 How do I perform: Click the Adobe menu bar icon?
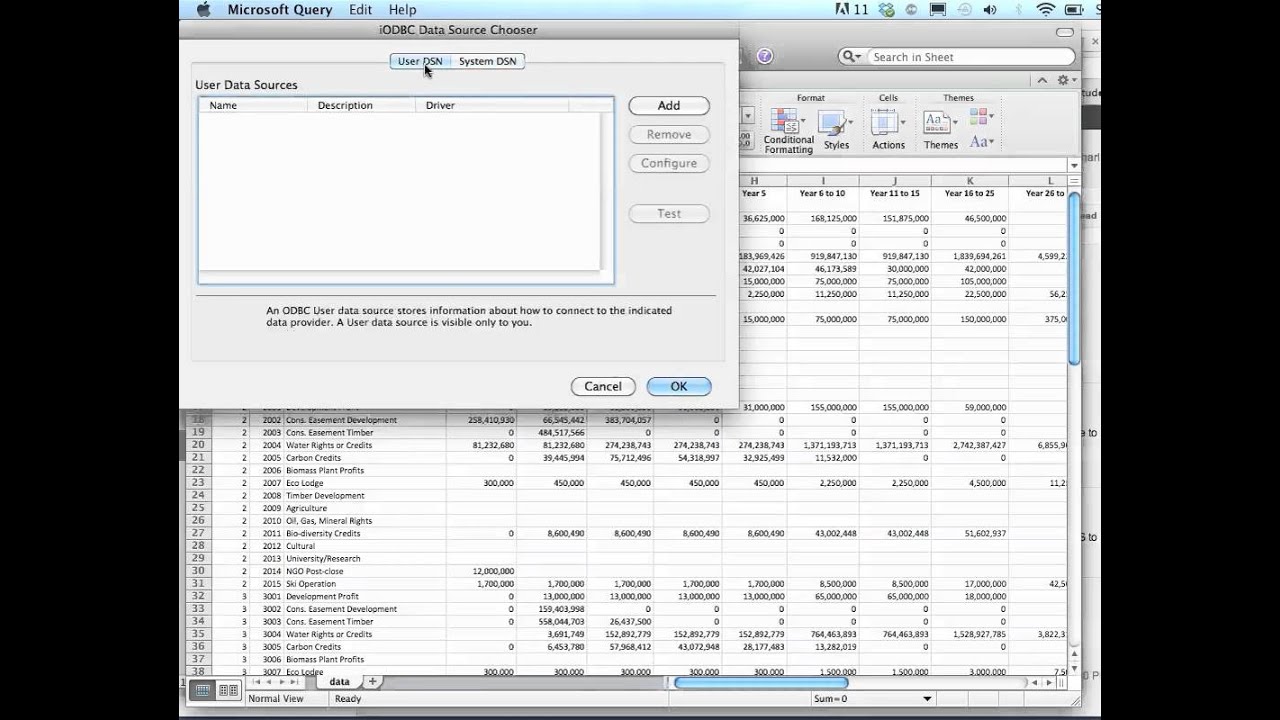point(851,10)
